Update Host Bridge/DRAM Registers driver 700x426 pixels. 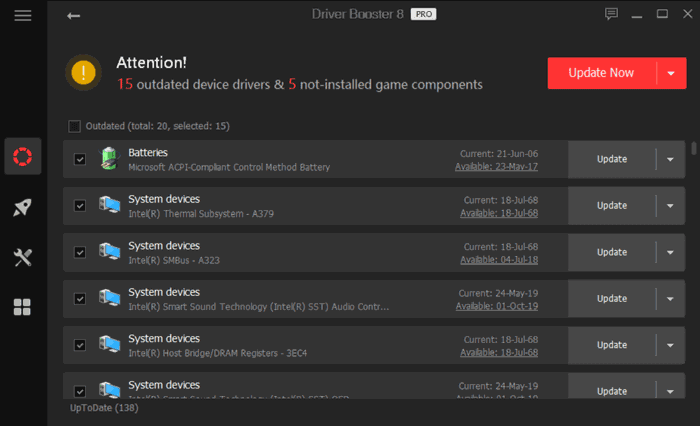pyautogui.click(x=612, y=345)
